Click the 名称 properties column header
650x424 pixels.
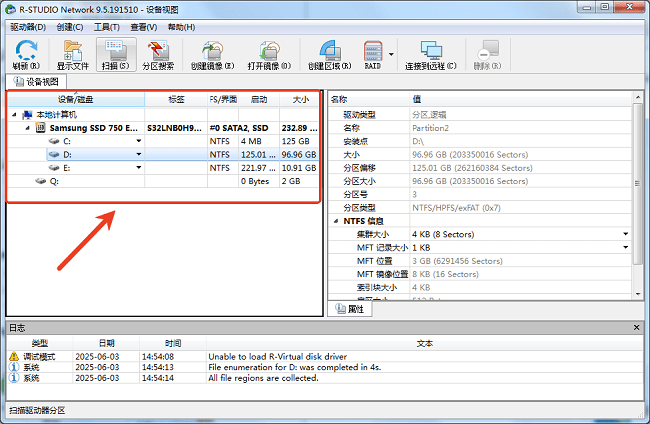[x=369, y=99]
